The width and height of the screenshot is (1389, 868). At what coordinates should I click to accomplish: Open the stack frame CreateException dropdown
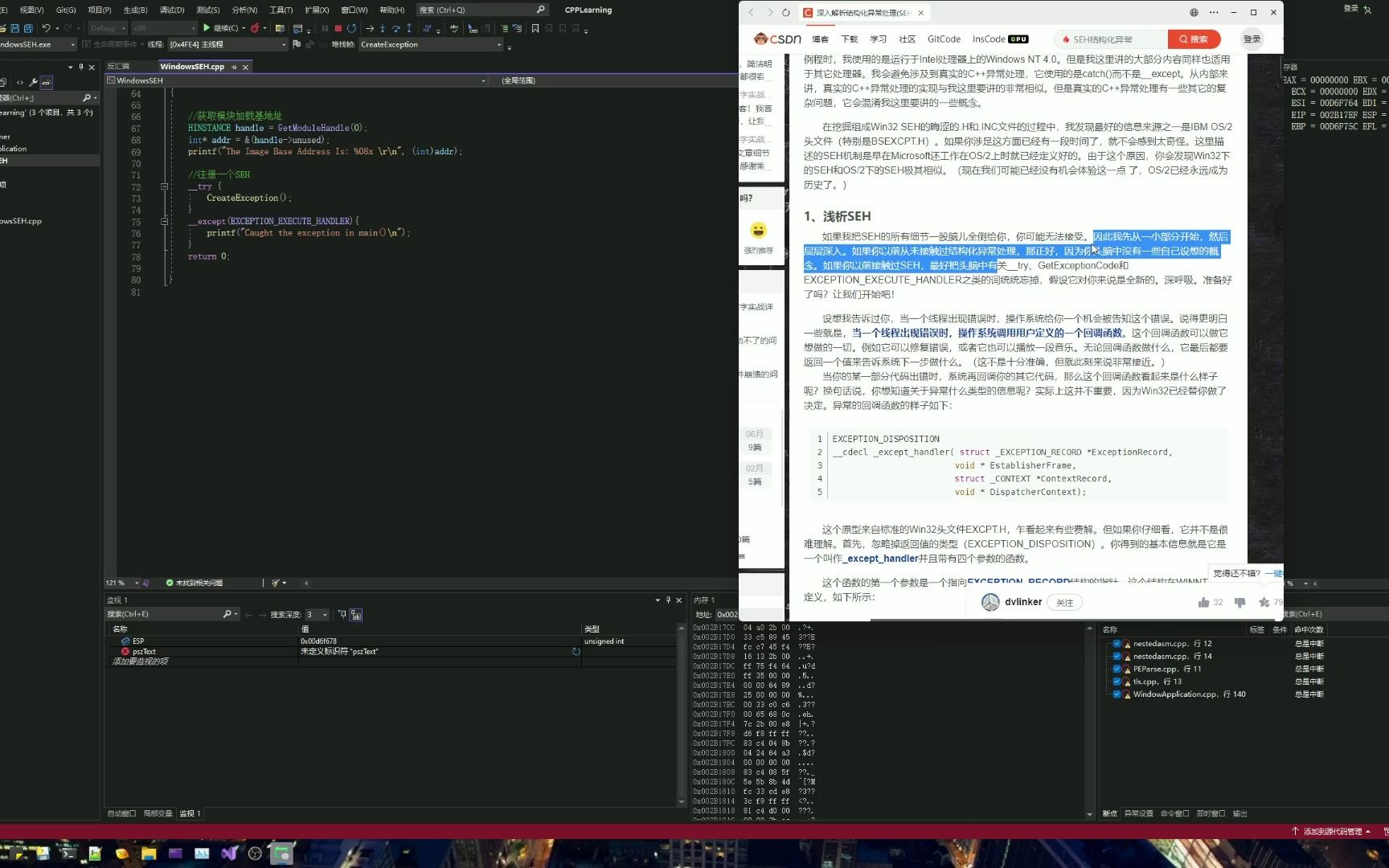click(x=431, y=44)
